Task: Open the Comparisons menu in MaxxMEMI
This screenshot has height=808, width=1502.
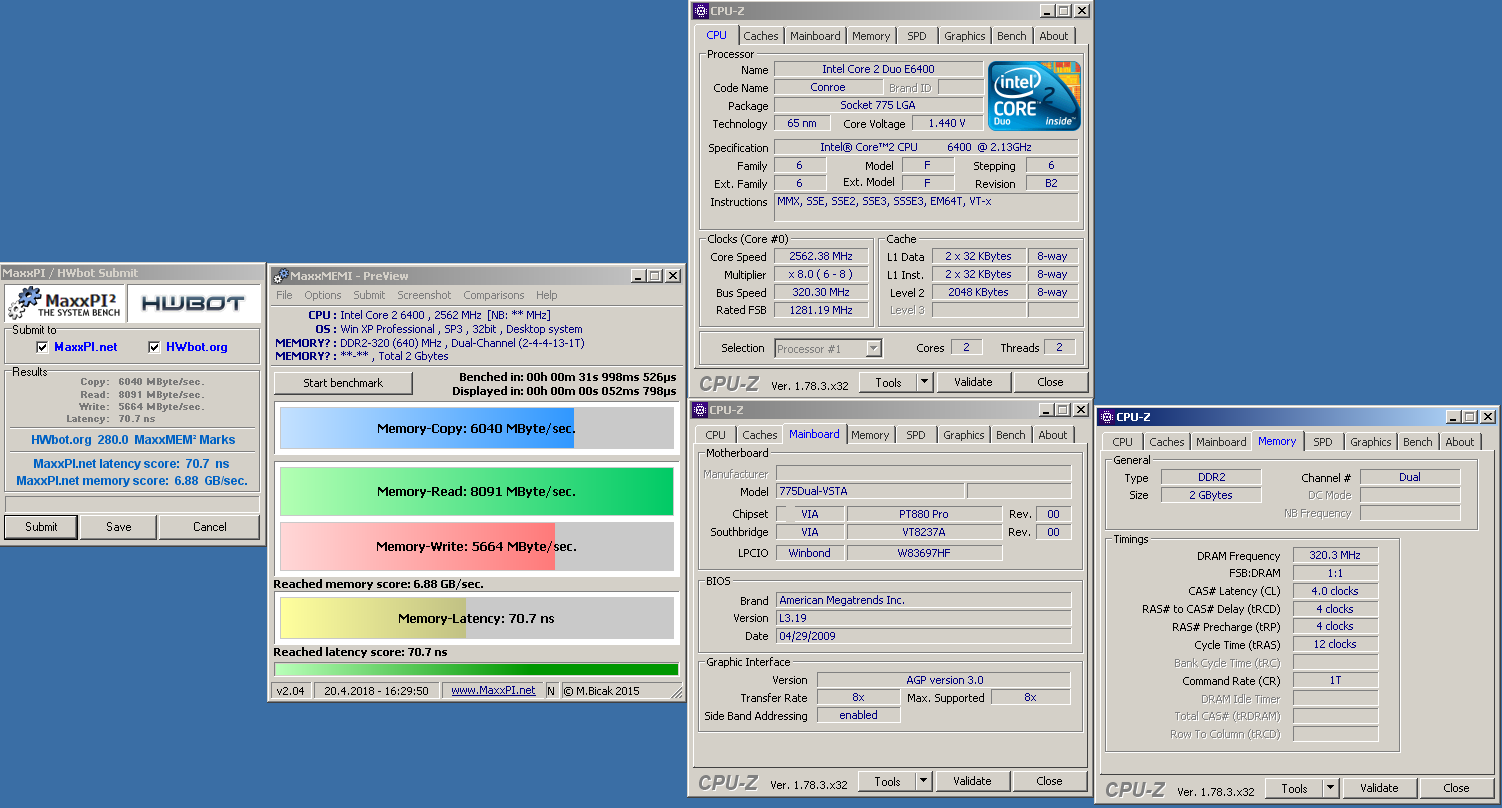Action: tap(494, 295)
